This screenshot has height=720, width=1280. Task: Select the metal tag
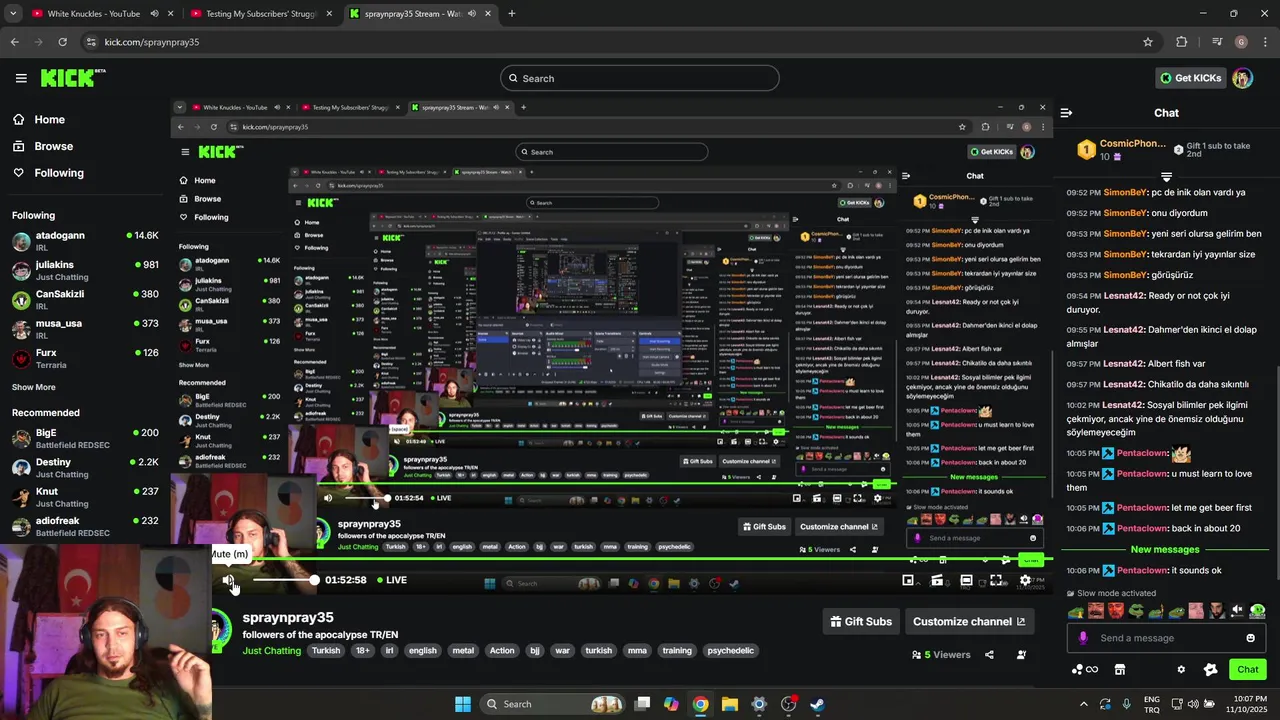point(463,651)
